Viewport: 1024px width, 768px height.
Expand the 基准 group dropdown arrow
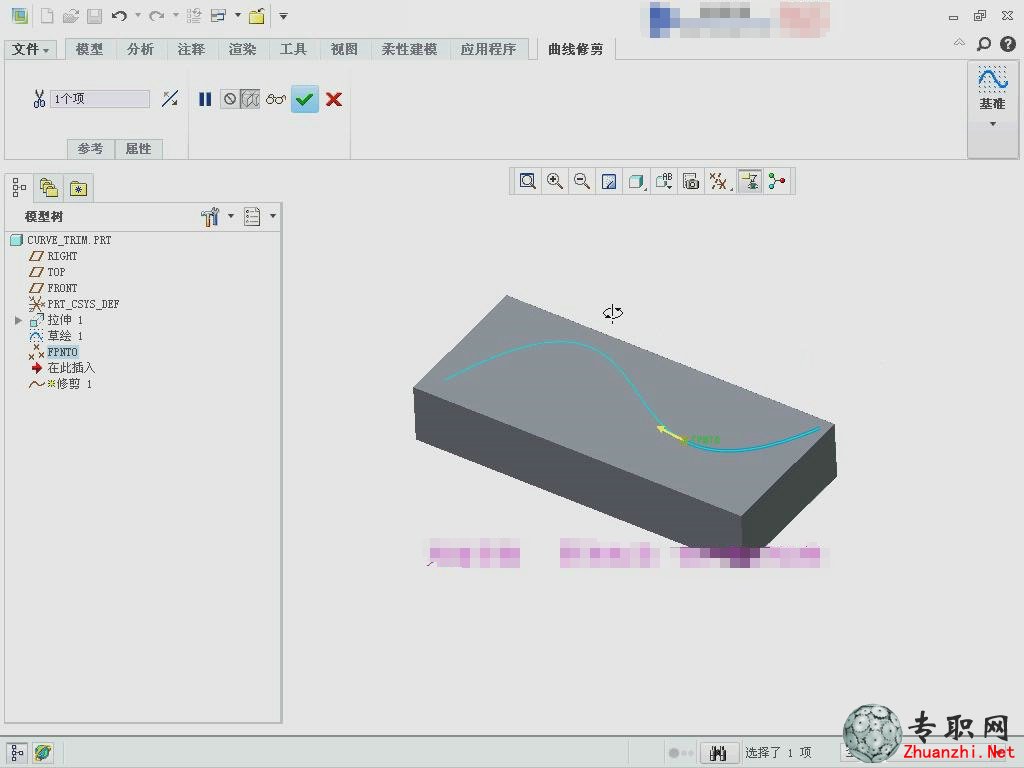993,124
